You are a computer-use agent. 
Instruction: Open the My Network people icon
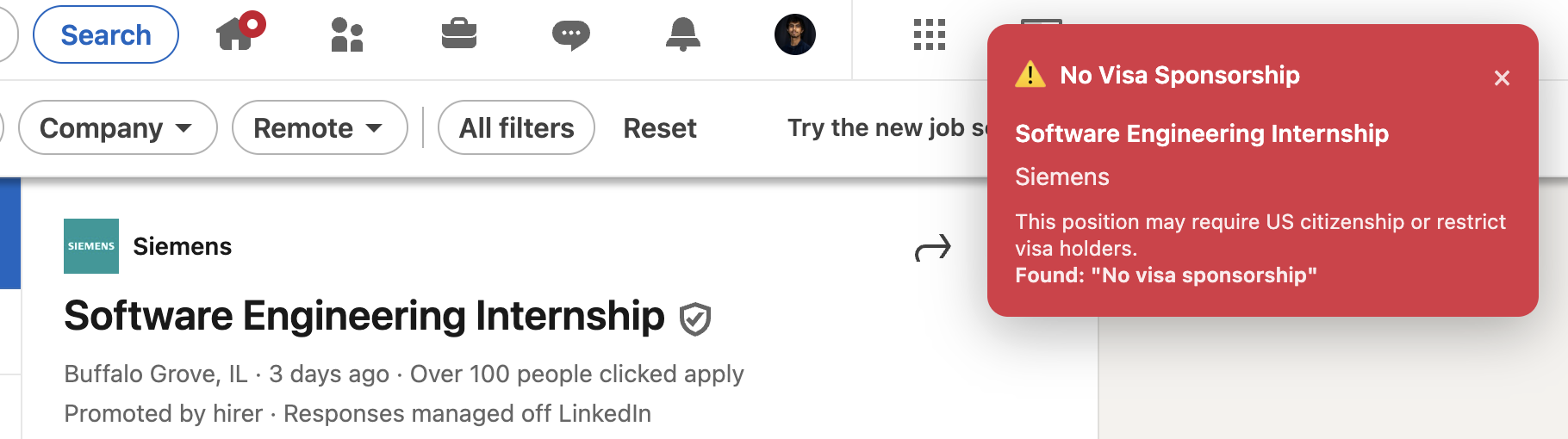(x=347, y=35)
